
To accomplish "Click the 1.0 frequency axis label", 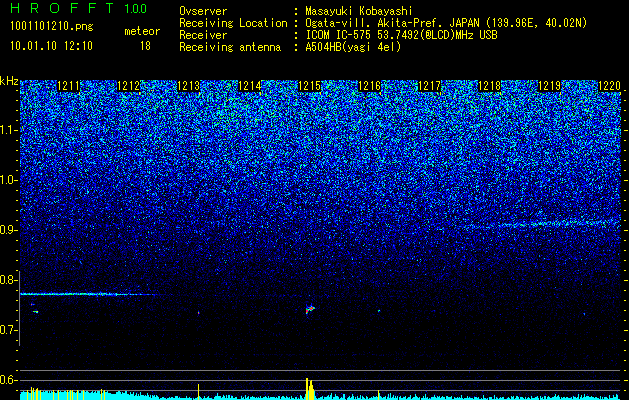I will (9, 180).
